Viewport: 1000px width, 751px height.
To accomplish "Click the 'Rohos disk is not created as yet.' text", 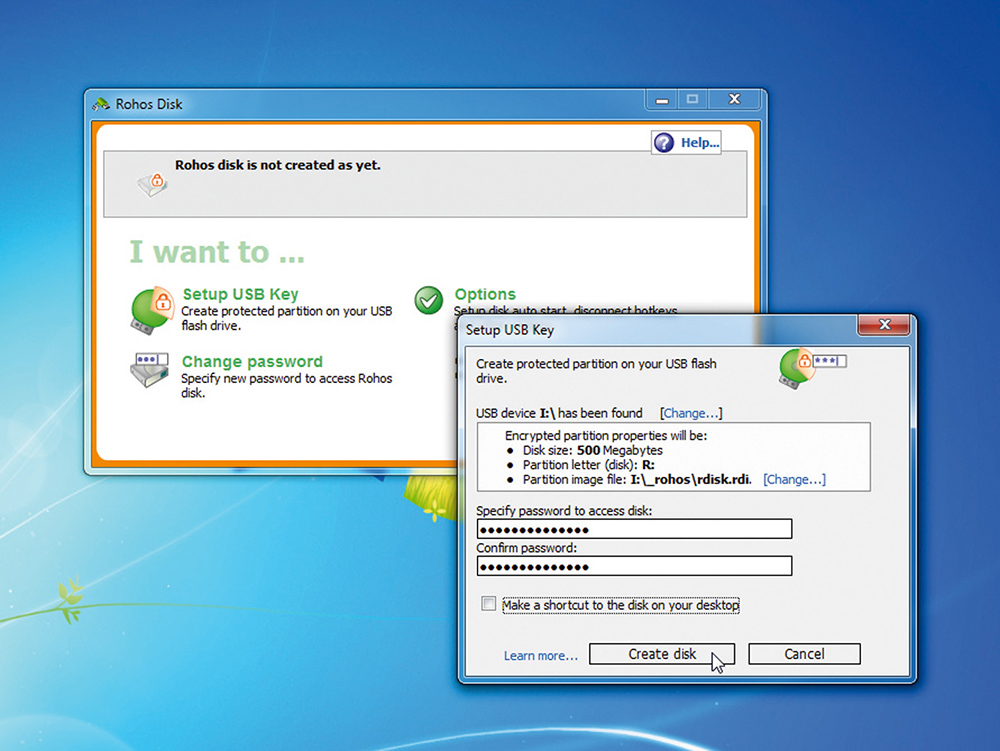I will pos(278,165).
